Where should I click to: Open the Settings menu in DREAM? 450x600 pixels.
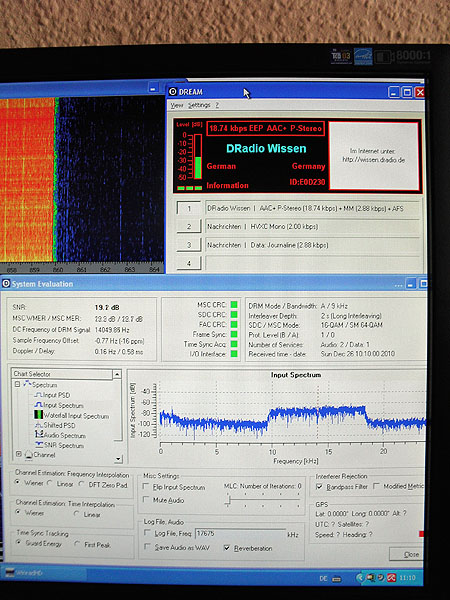(x=199, y=105)
